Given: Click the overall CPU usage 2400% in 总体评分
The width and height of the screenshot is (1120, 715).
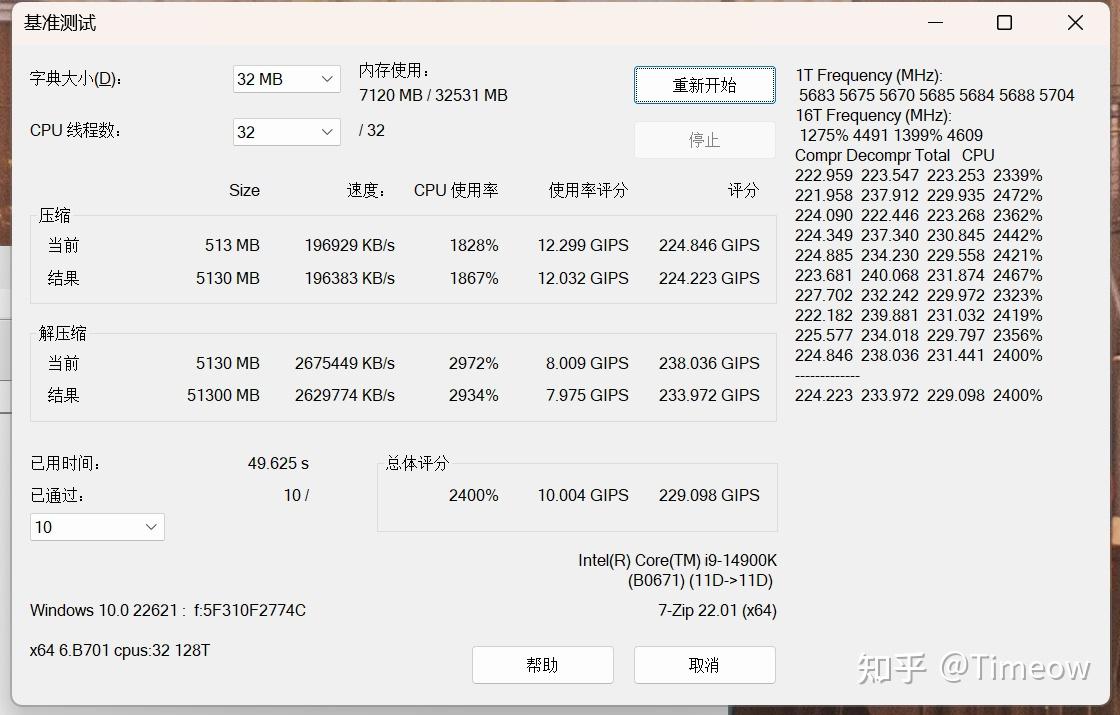Looking at the screenshot, I should pos(474,495).
